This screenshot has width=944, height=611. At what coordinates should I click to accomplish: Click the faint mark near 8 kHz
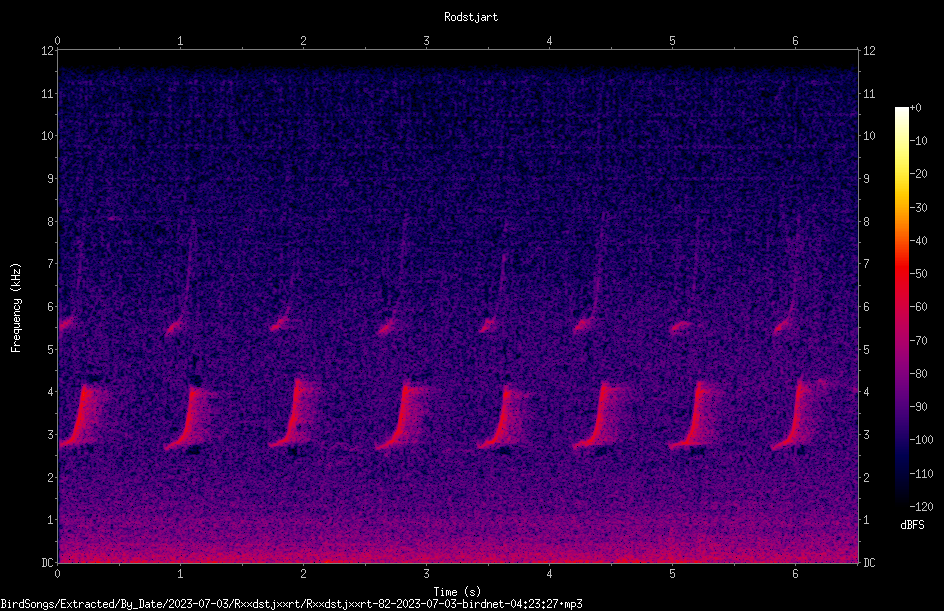pyautogui.click(x=113, y=219)
